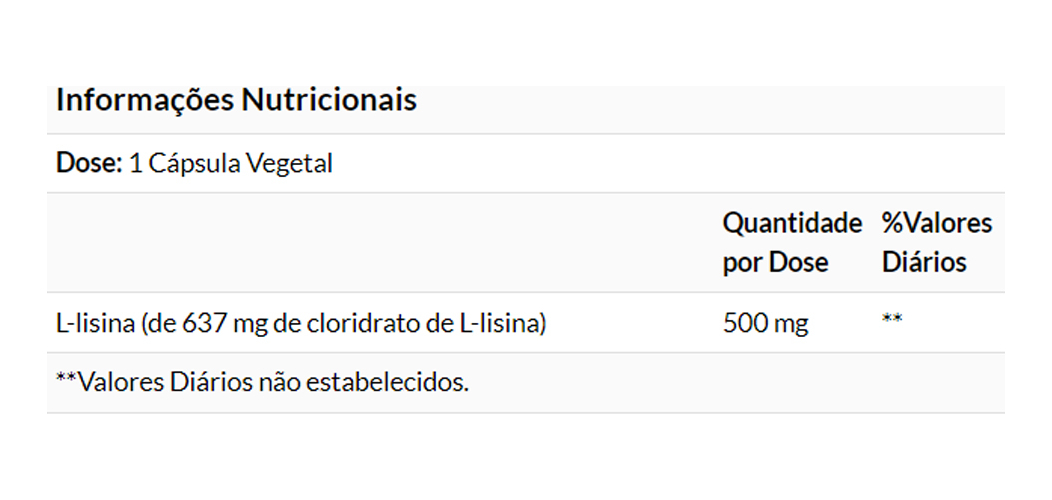
Task: Click the %Valores Diários column header
Action: pos(936,242)
